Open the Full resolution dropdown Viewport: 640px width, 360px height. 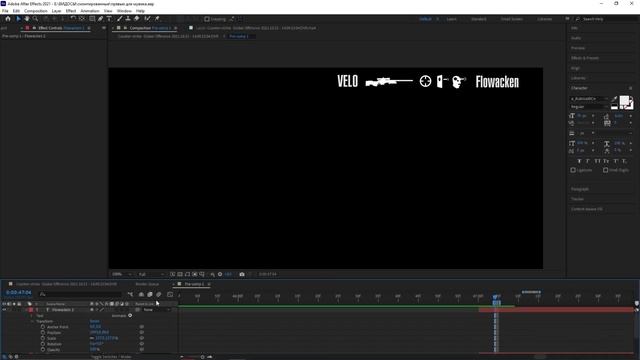point(151,274)
